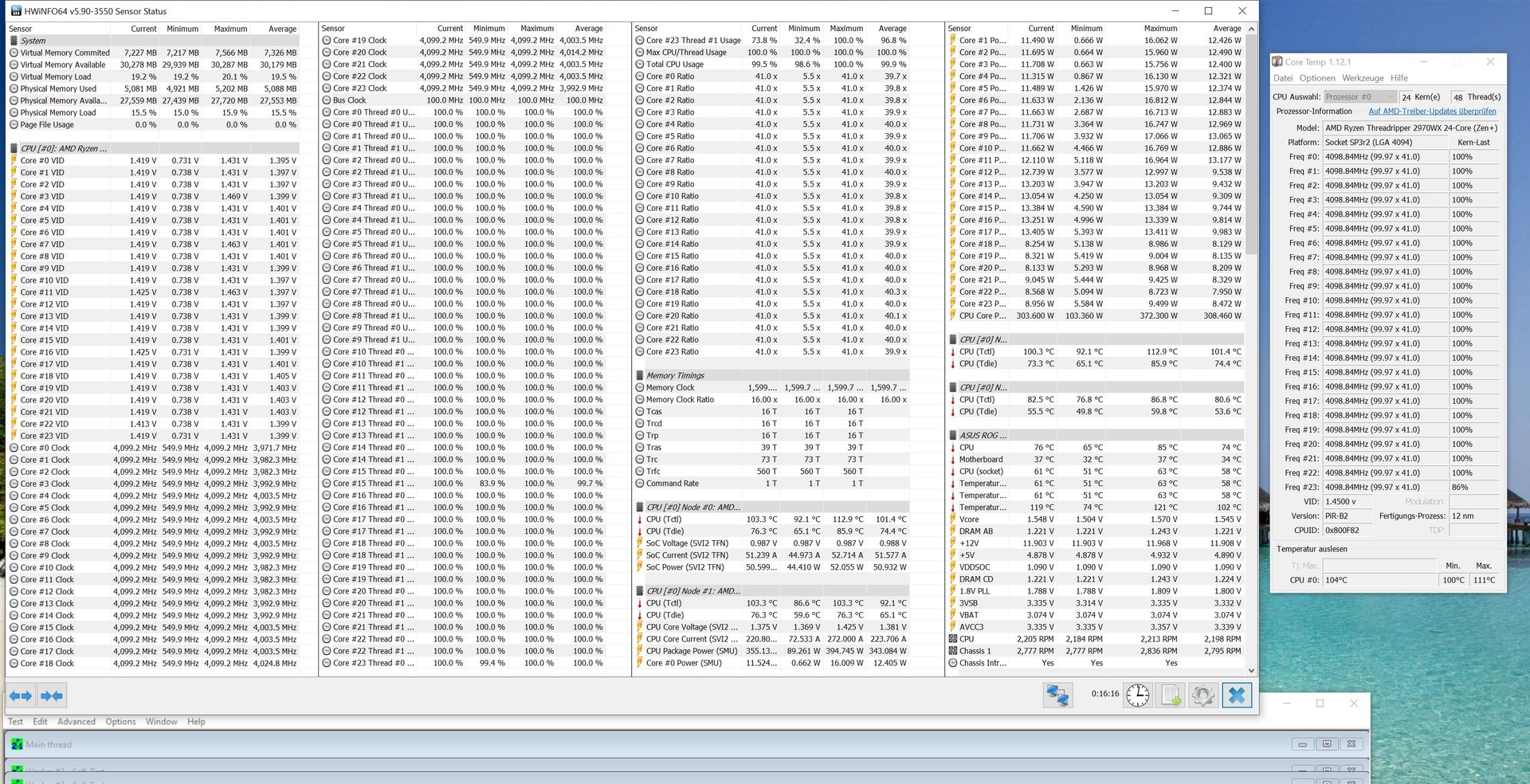Open the Optionen menu in Core Temp
Viewport: 1530px width, 784px height.
[x=1317, y=78]
